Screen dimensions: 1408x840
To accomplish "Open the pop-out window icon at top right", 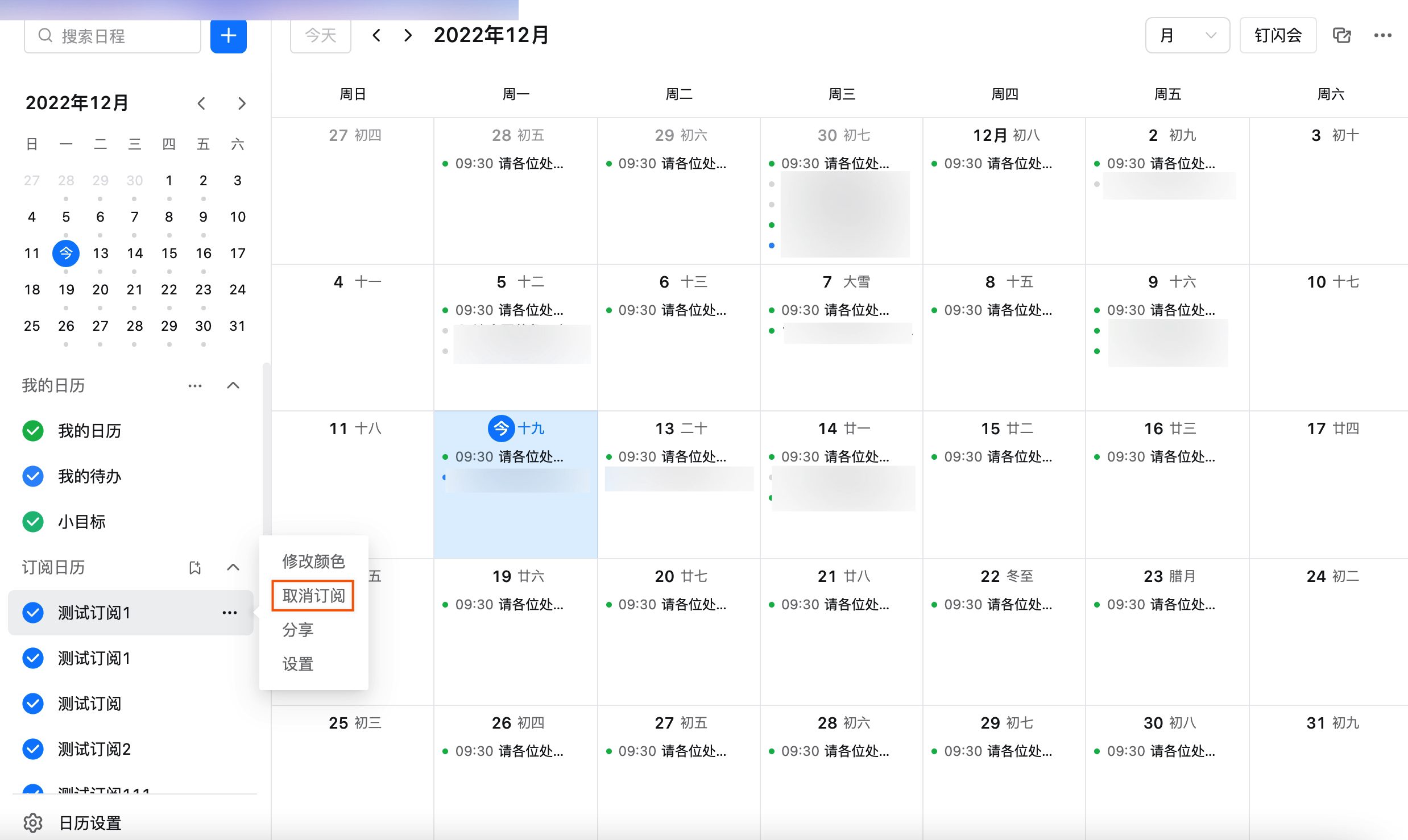I will [1341, 36].
